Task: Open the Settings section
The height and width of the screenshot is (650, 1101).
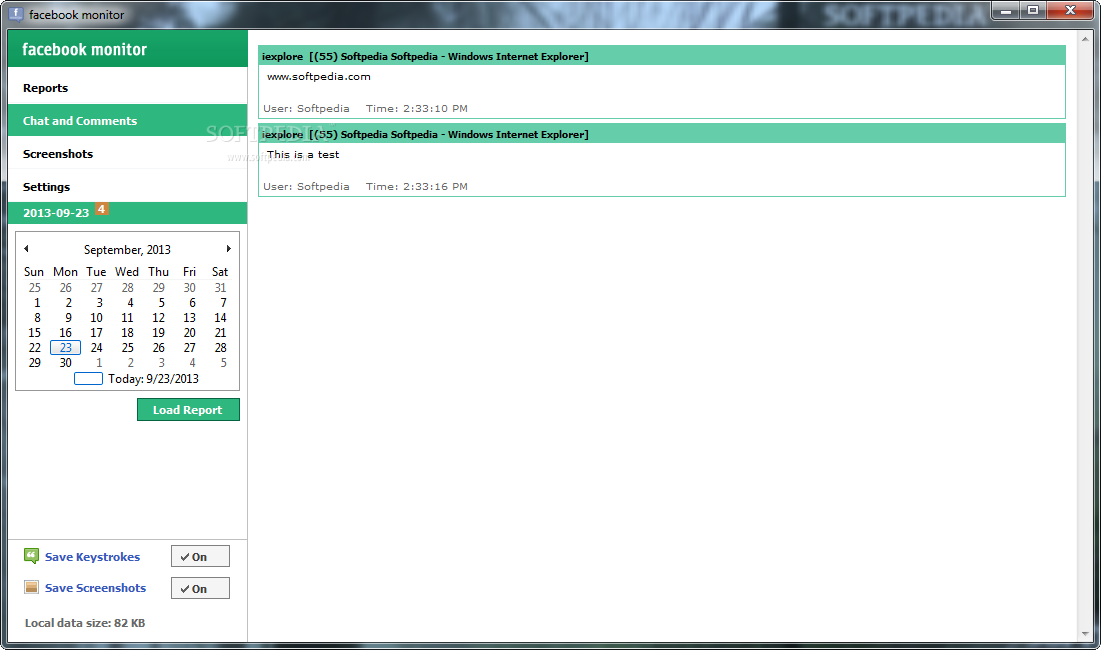Action: 127,187
